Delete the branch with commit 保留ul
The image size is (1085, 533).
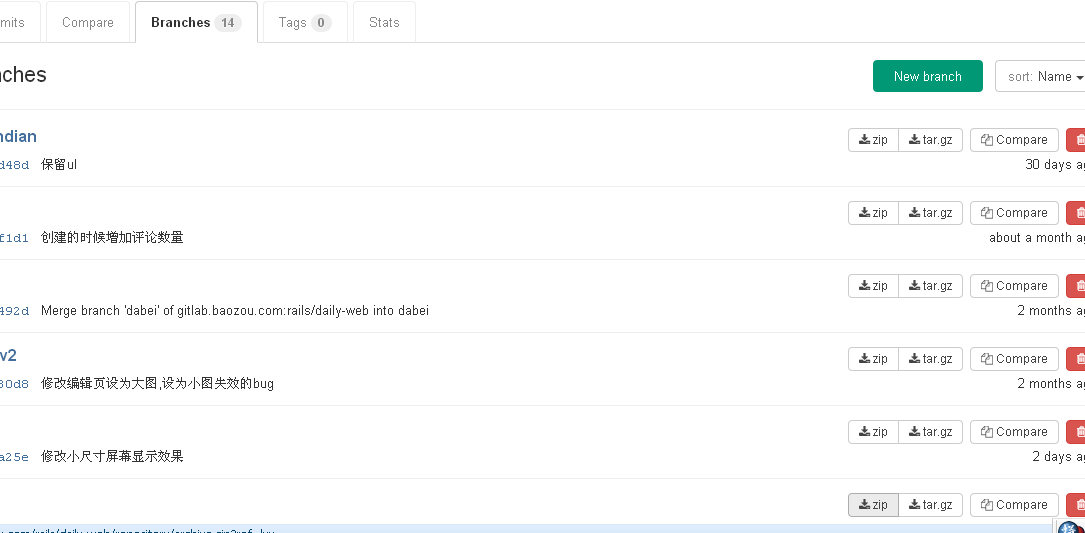point(1076,140)
